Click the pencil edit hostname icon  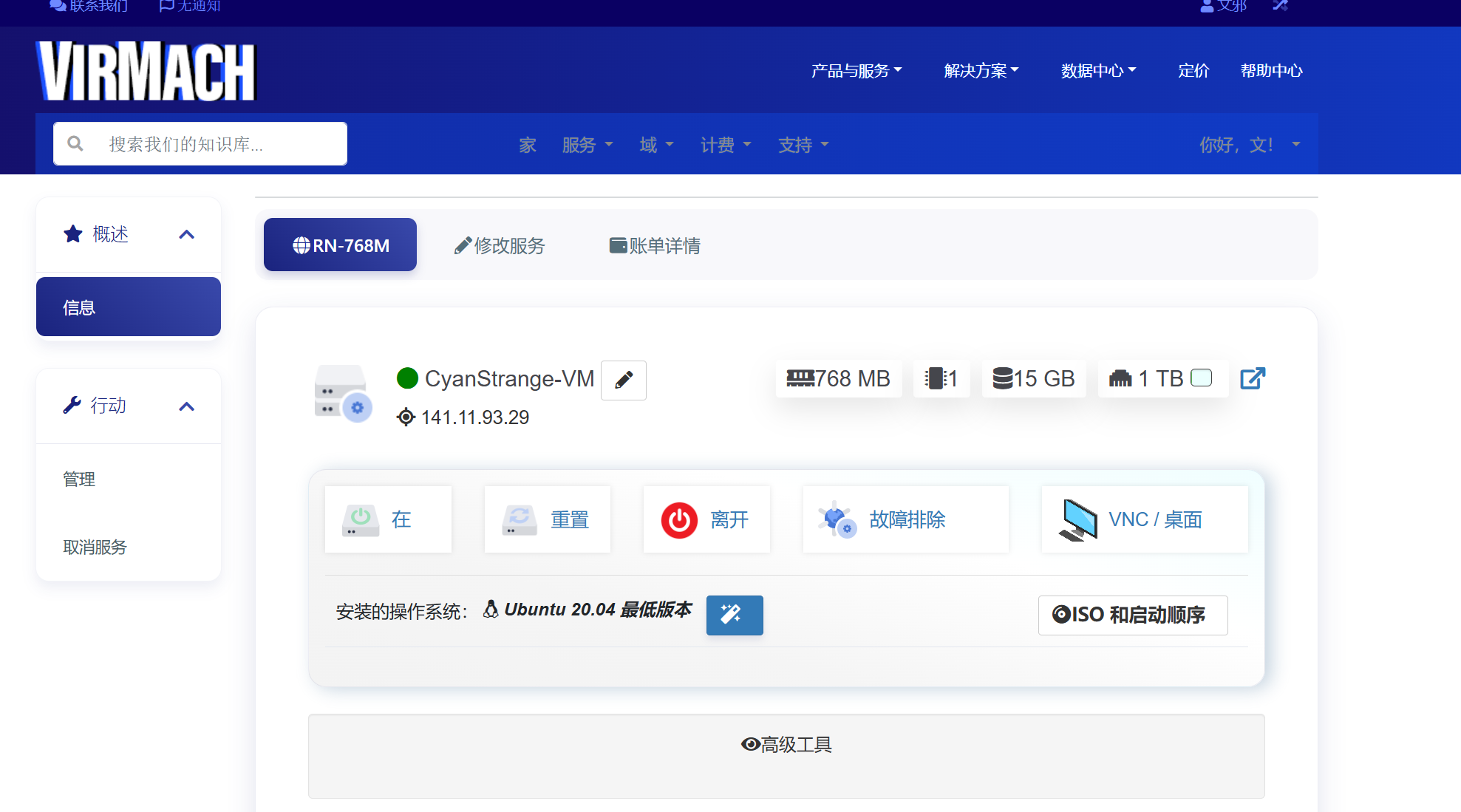pyautogui.click(x=623, y=380)
